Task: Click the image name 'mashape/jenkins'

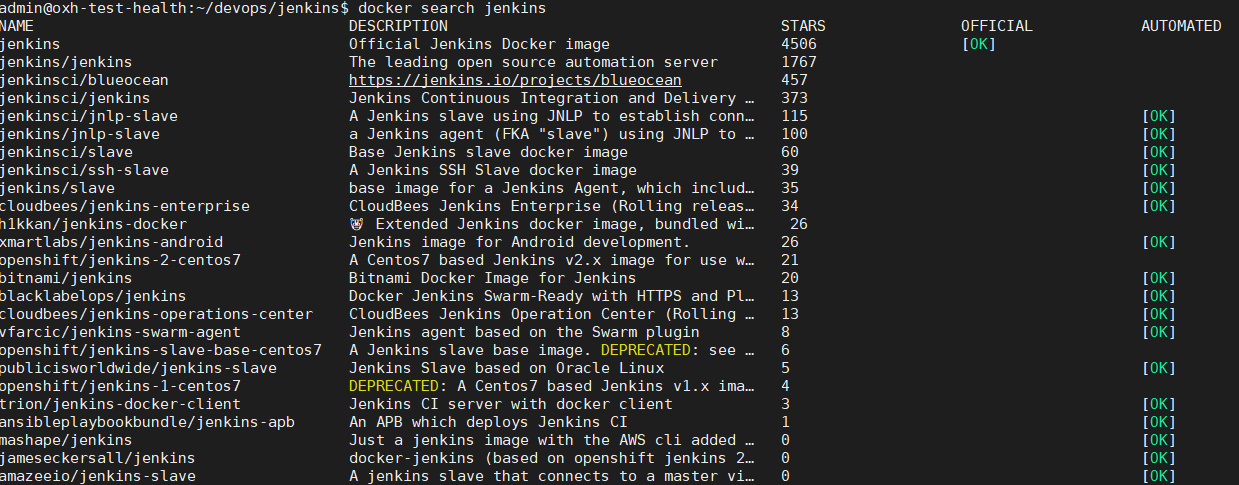Action: tap(65, 440)
